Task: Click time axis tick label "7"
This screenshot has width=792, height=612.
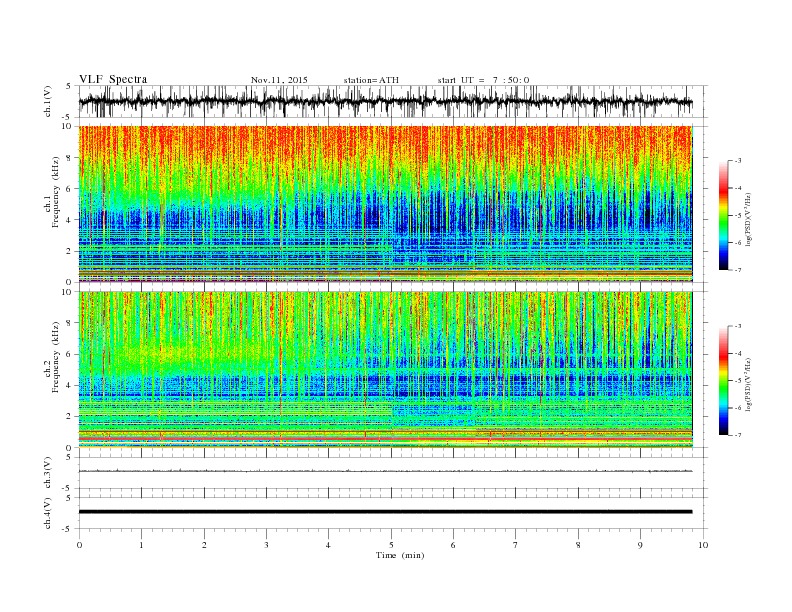Action: [x=516, y=545]
